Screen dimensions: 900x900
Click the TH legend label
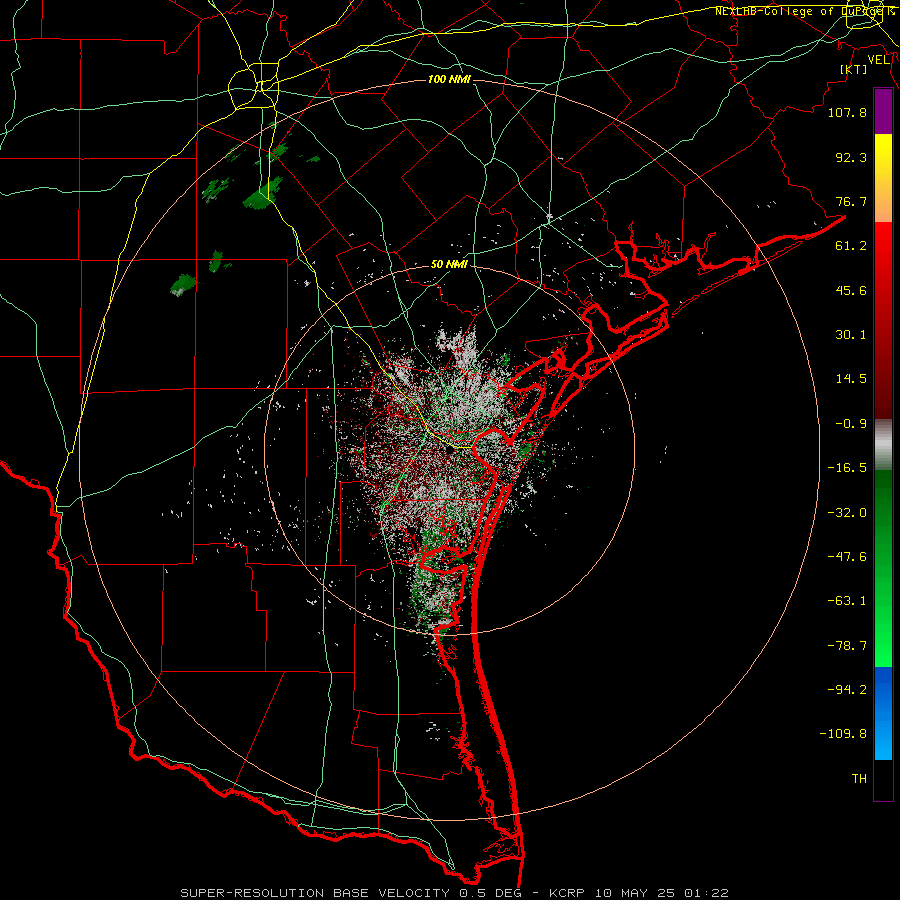(x=859, y=779)
